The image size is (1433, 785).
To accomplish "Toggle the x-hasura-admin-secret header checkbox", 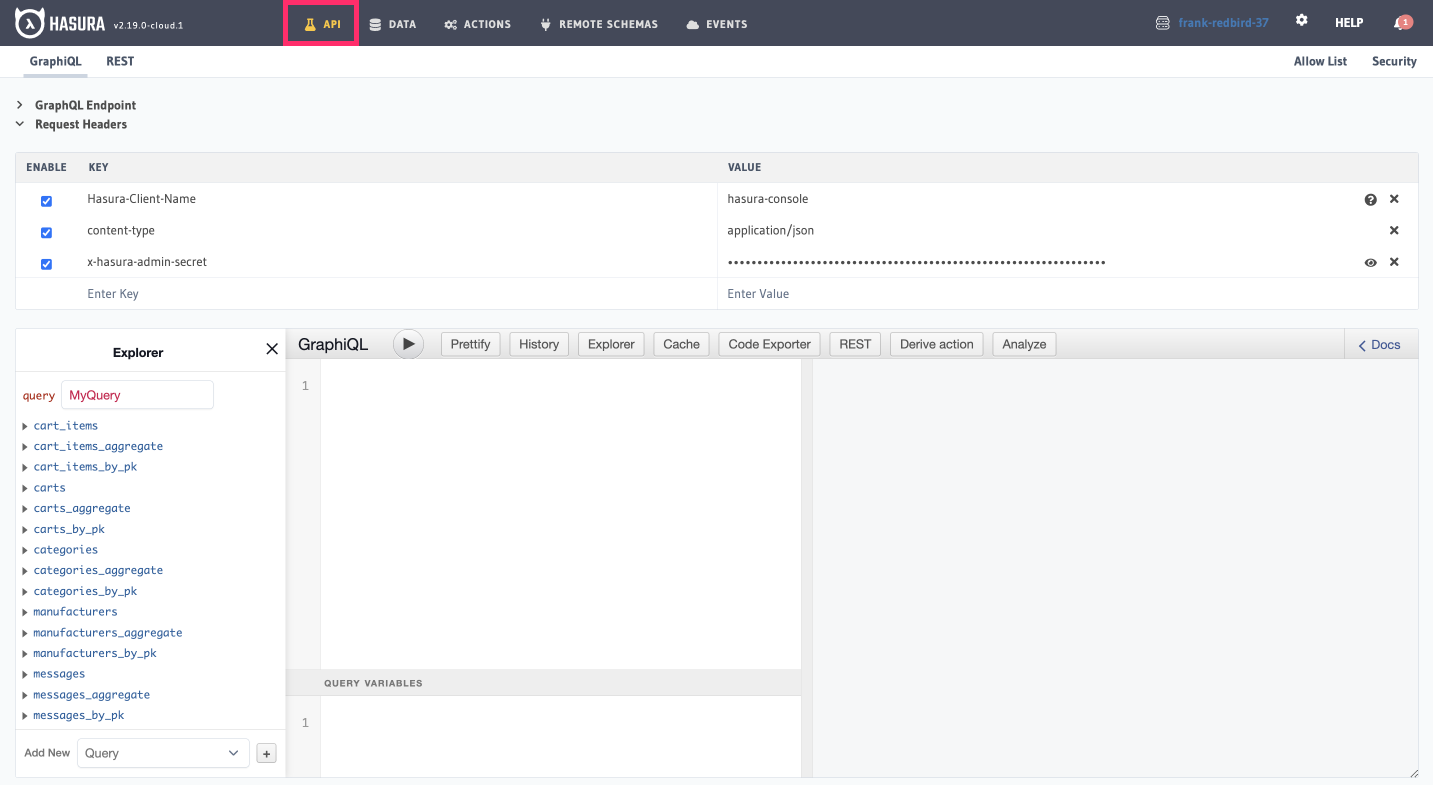I will click(46, 264).
